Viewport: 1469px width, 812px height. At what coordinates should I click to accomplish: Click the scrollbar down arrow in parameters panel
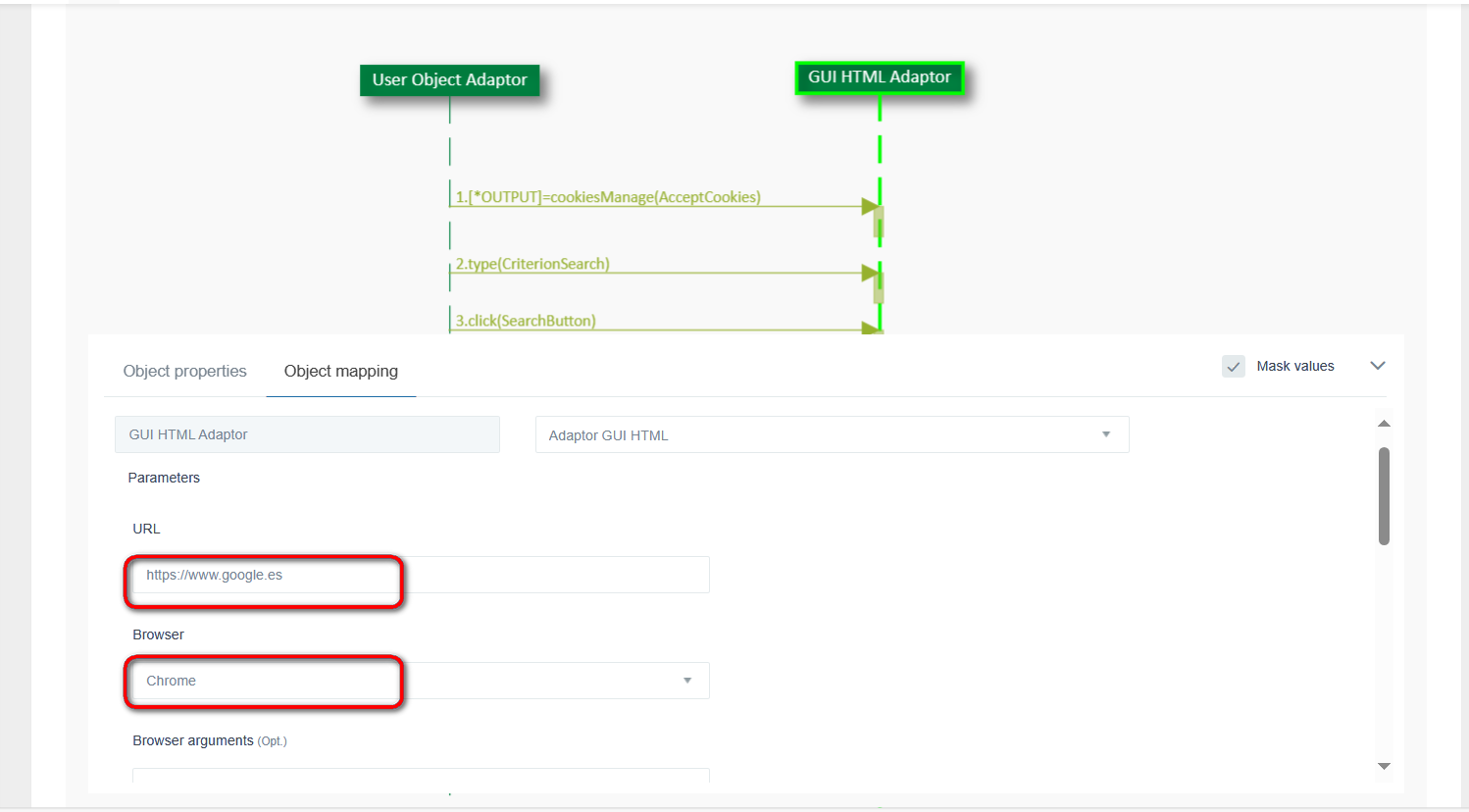pyautogui.click(x=1384, y=766)
